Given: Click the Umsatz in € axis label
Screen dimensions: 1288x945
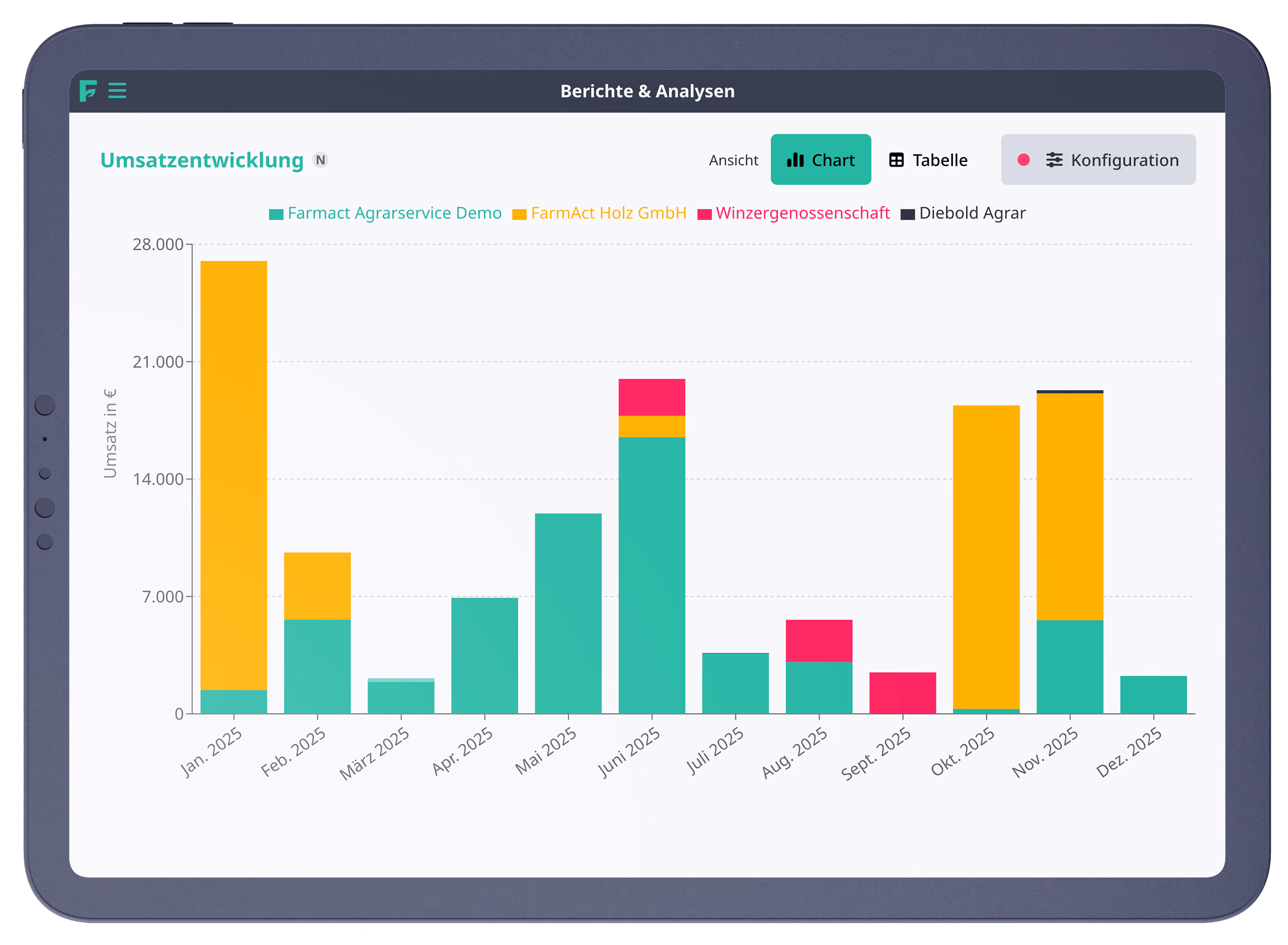Looking at the screenshot, I should click(x=110, y=433).
